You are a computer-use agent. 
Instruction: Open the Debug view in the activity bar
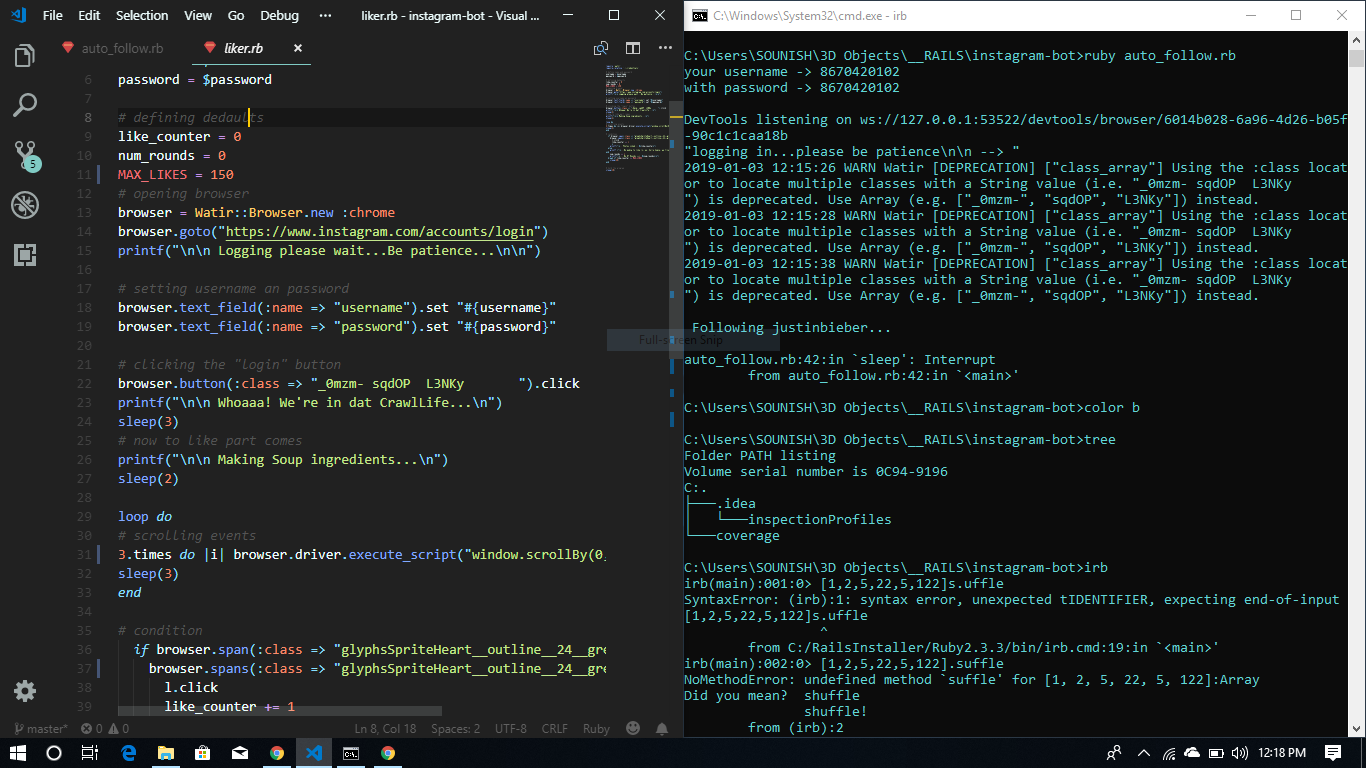tap(25, 205)
